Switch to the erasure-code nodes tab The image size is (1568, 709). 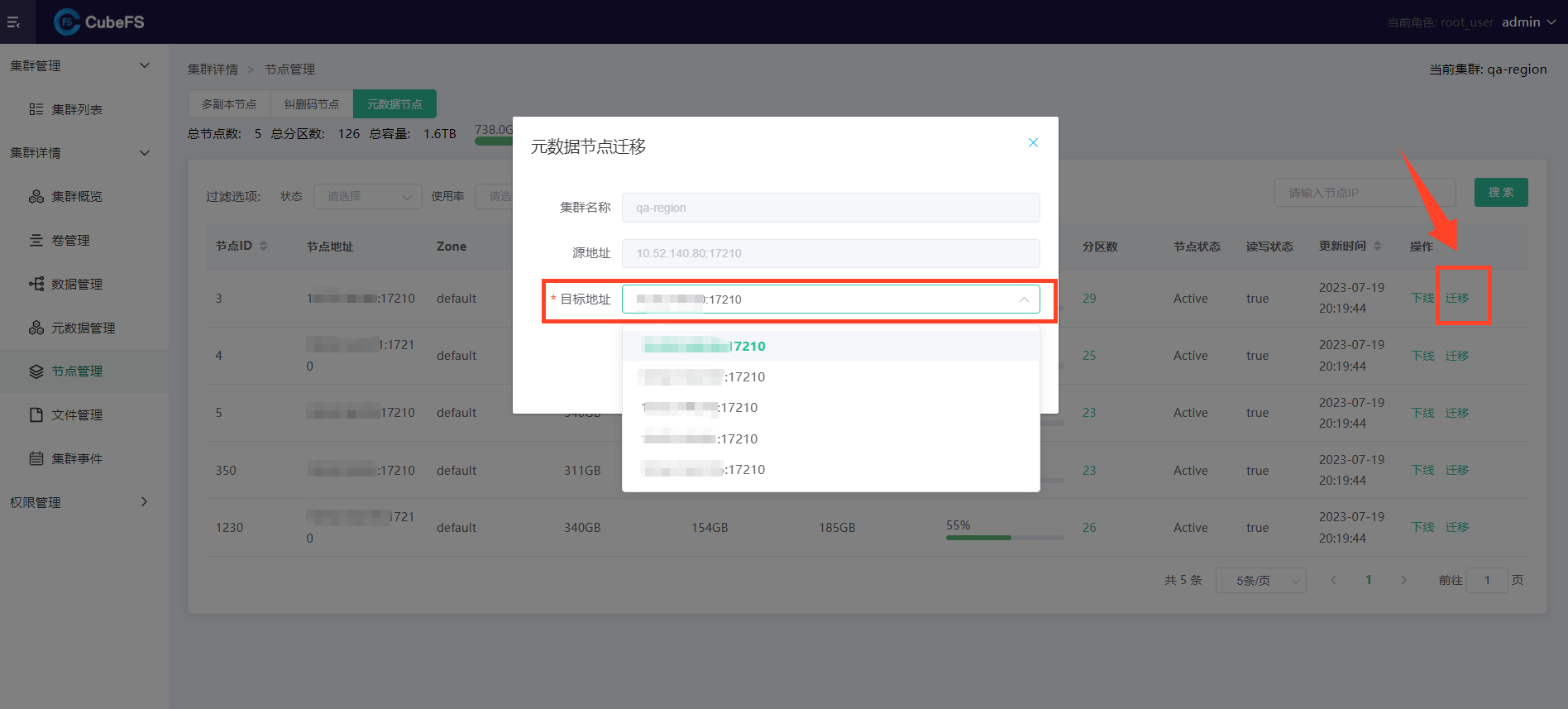[312, 104]
